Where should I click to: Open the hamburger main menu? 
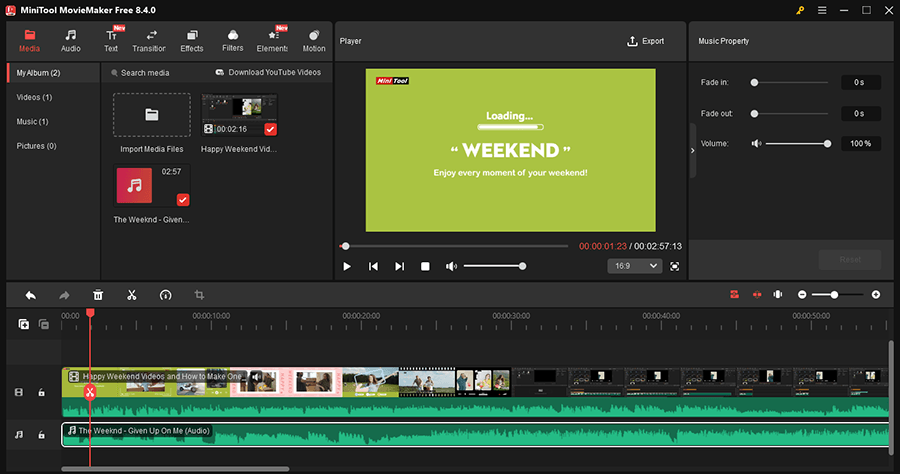click(822, 10)
